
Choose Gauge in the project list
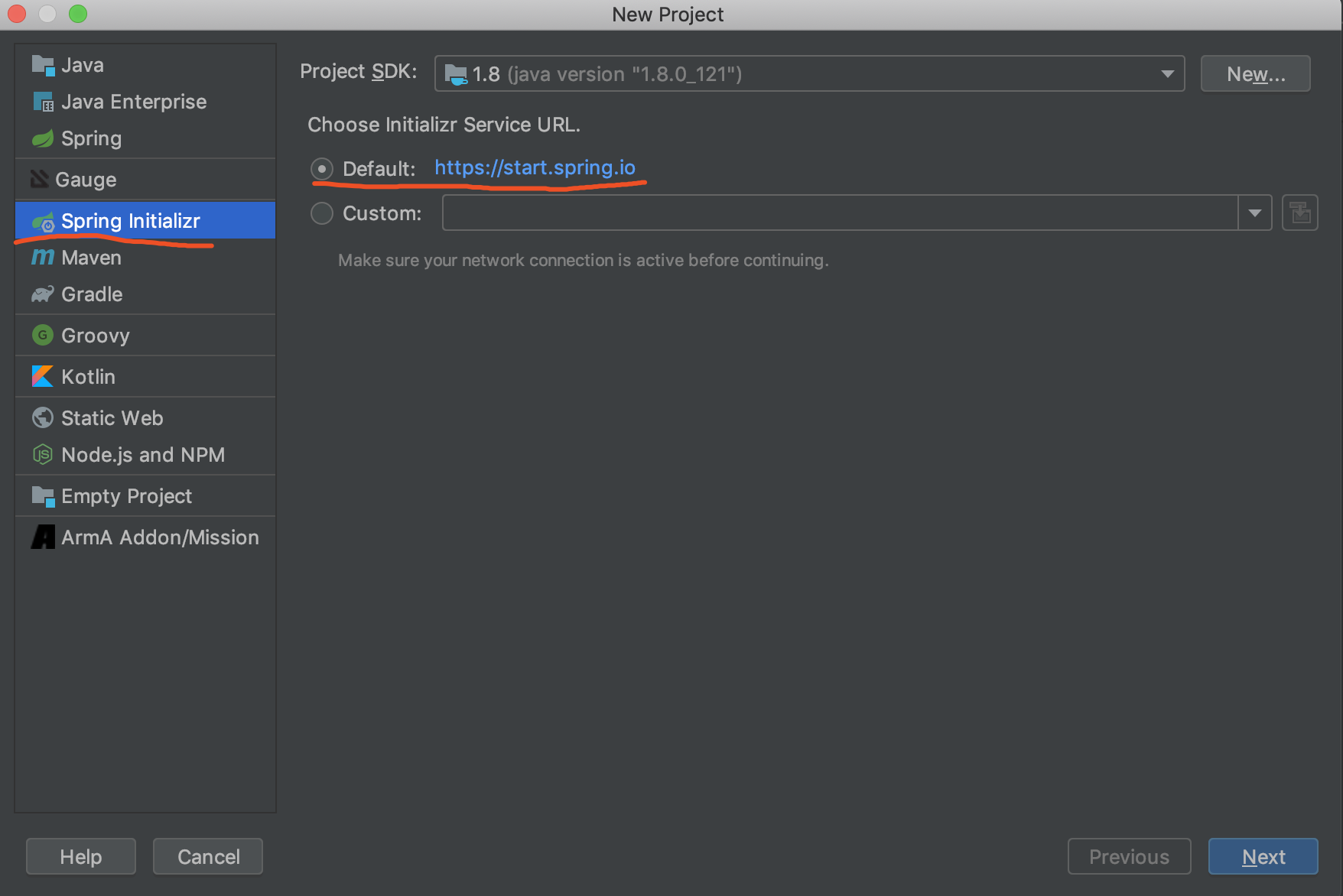tap(145, 180)
